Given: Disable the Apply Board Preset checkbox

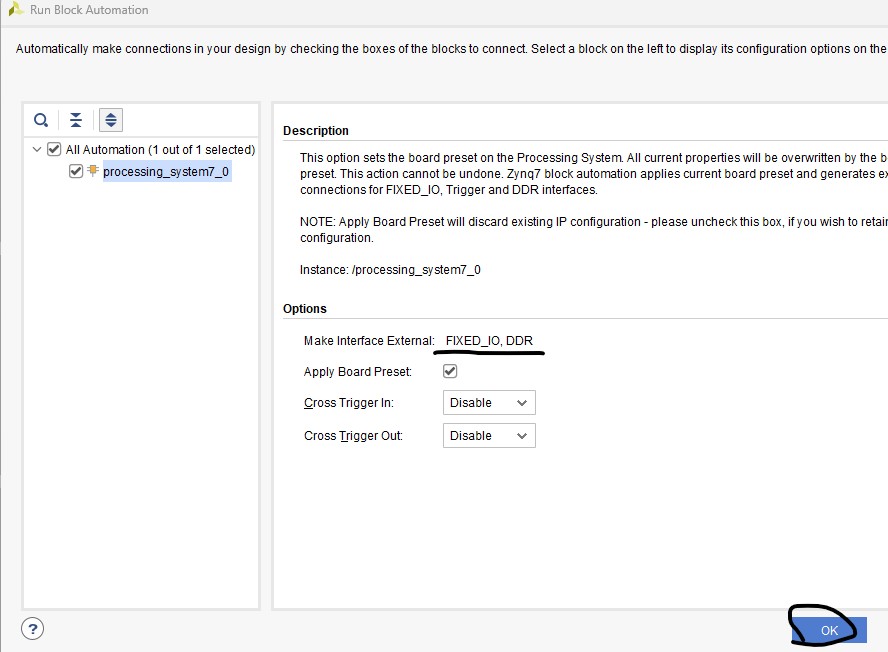Looking at the screenshot, I should [x=450, y=371].
